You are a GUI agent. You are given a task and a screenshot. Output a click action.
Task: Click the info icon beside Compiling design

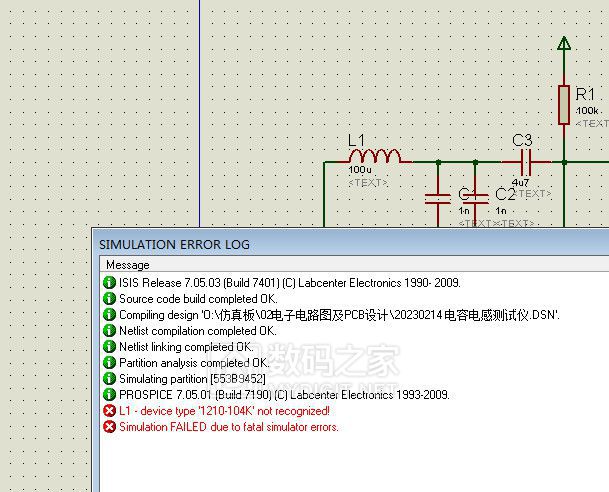(110, 315)
